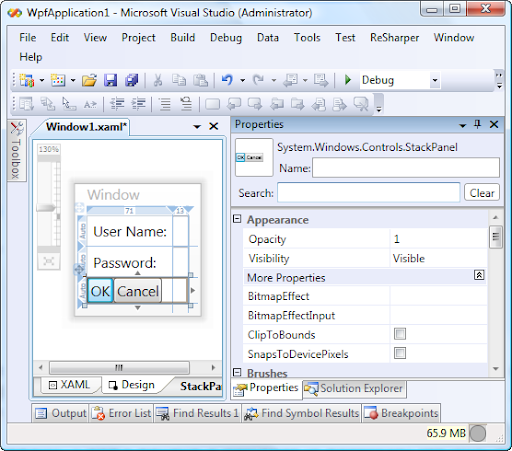Viewport: 512px width, 451px height.
Task: Click the Redo arrow icon
Action: click(x=258, y=80)
